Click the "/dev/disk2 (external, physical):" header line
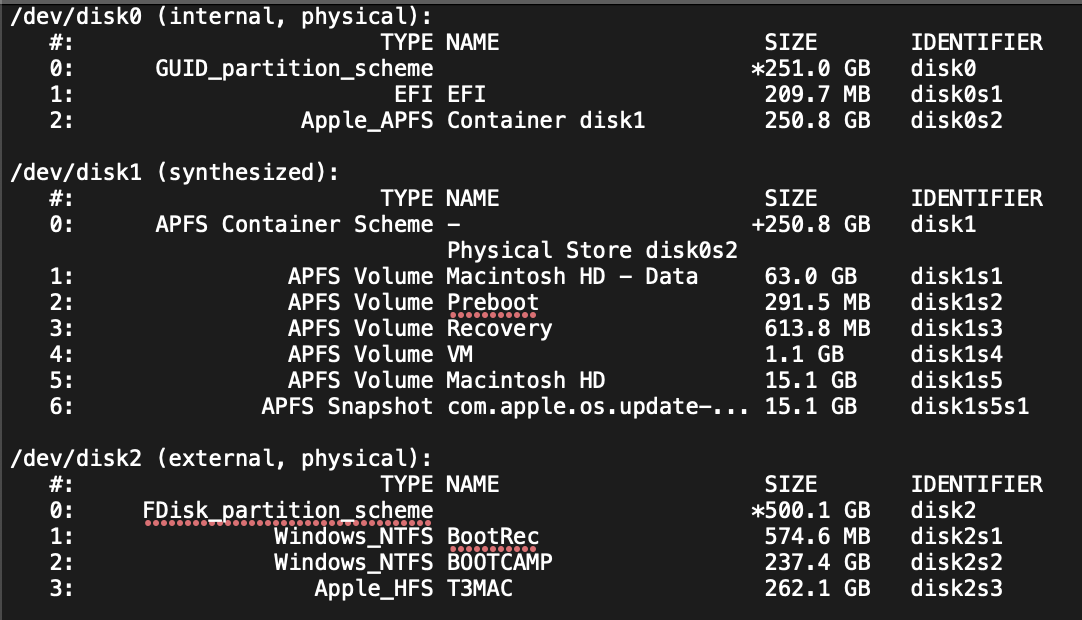Screen dimensions: 1082x620 click(x=221, y=458)
